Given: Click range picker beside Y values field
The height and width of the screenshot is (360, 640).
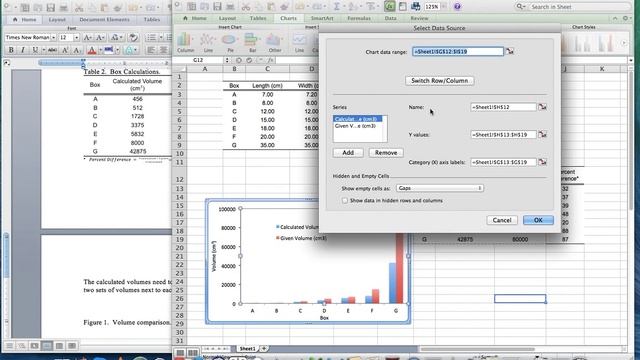Looking at the screenshot, I should click(x=542, y=134).
